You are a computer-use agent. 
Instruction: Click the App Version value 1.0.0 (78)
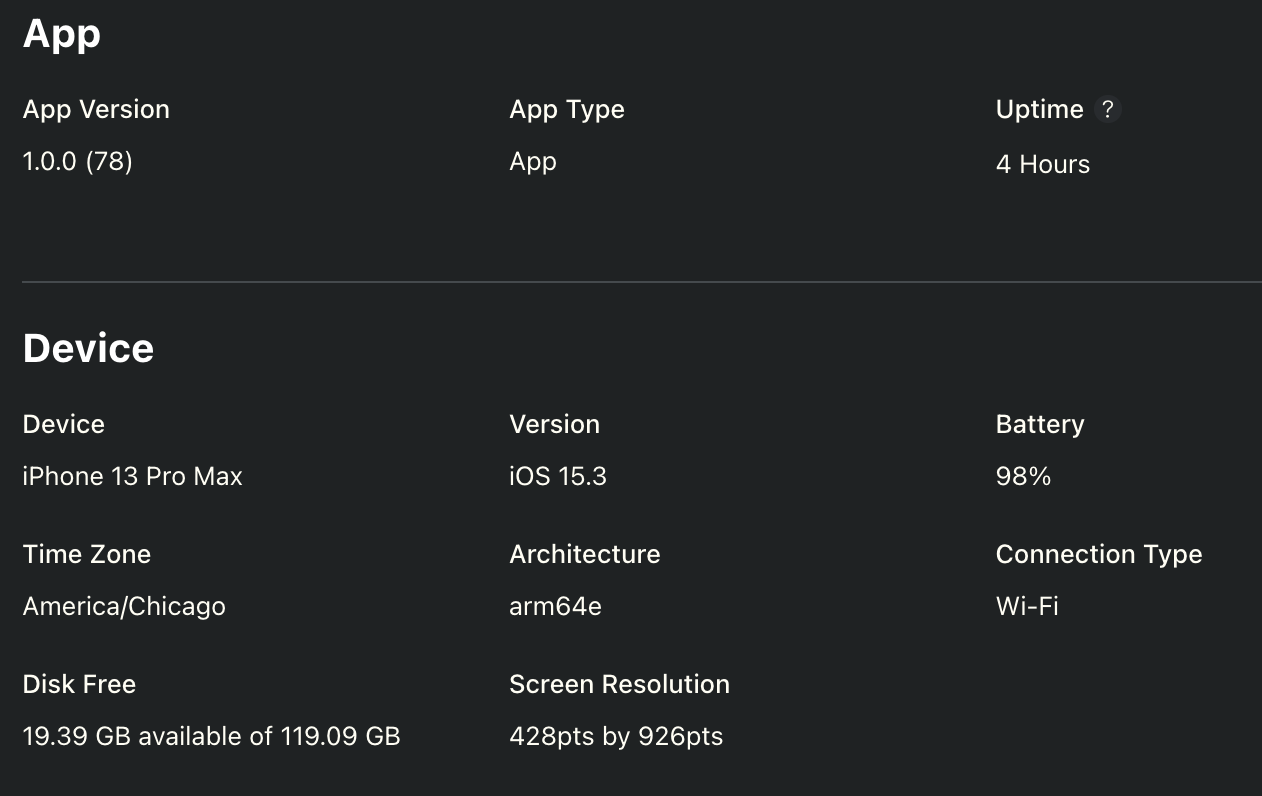(x=77, y=161)
